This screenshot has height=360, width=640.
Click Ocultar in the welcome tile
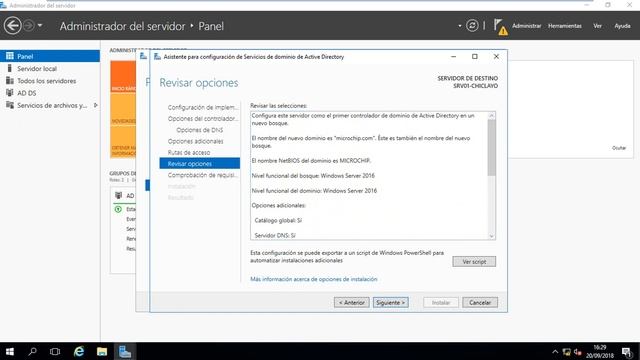click(x=619, y=148)
